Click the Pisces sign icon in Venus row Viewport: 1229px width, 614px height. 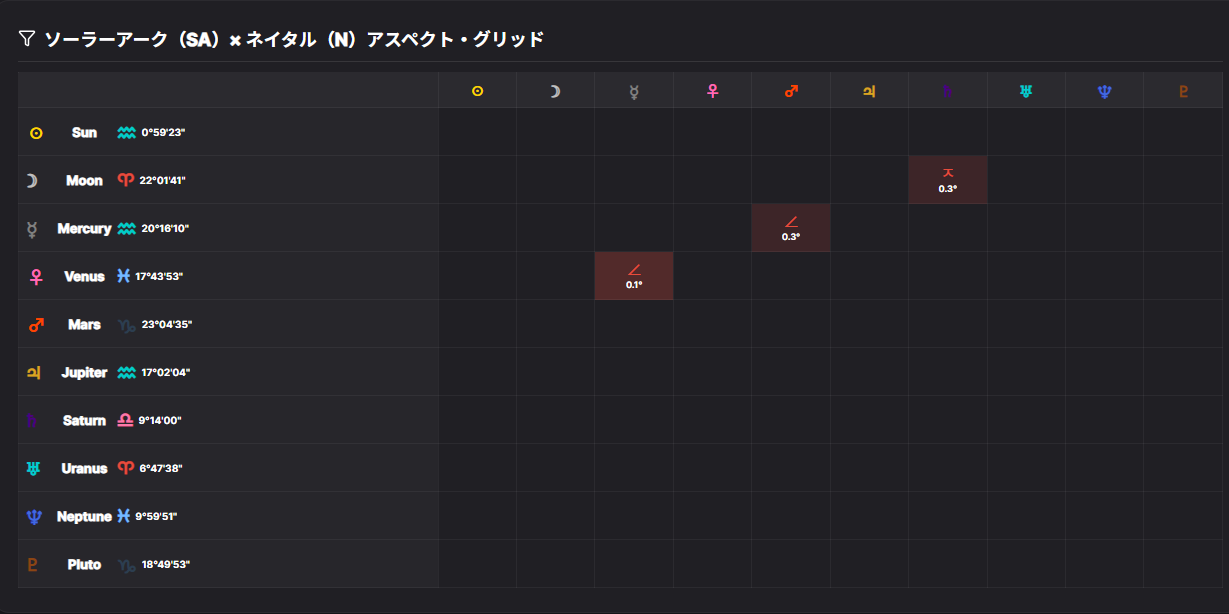[123, 276]
